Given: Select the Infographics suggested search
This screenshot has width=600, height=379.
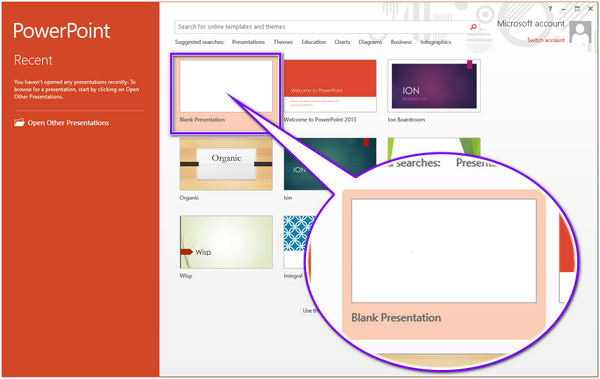Looking at the screenshot, I should coord(435,42).
